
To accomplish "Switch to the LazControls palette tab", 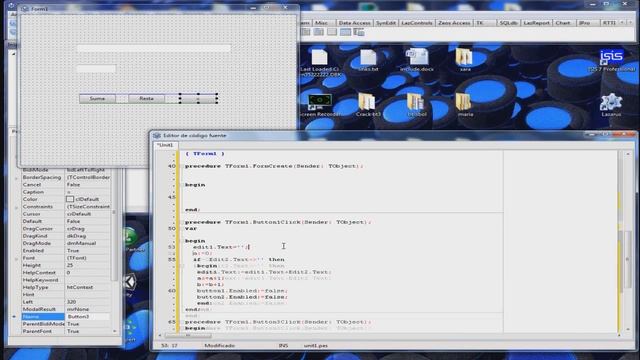I will (417, 23).
